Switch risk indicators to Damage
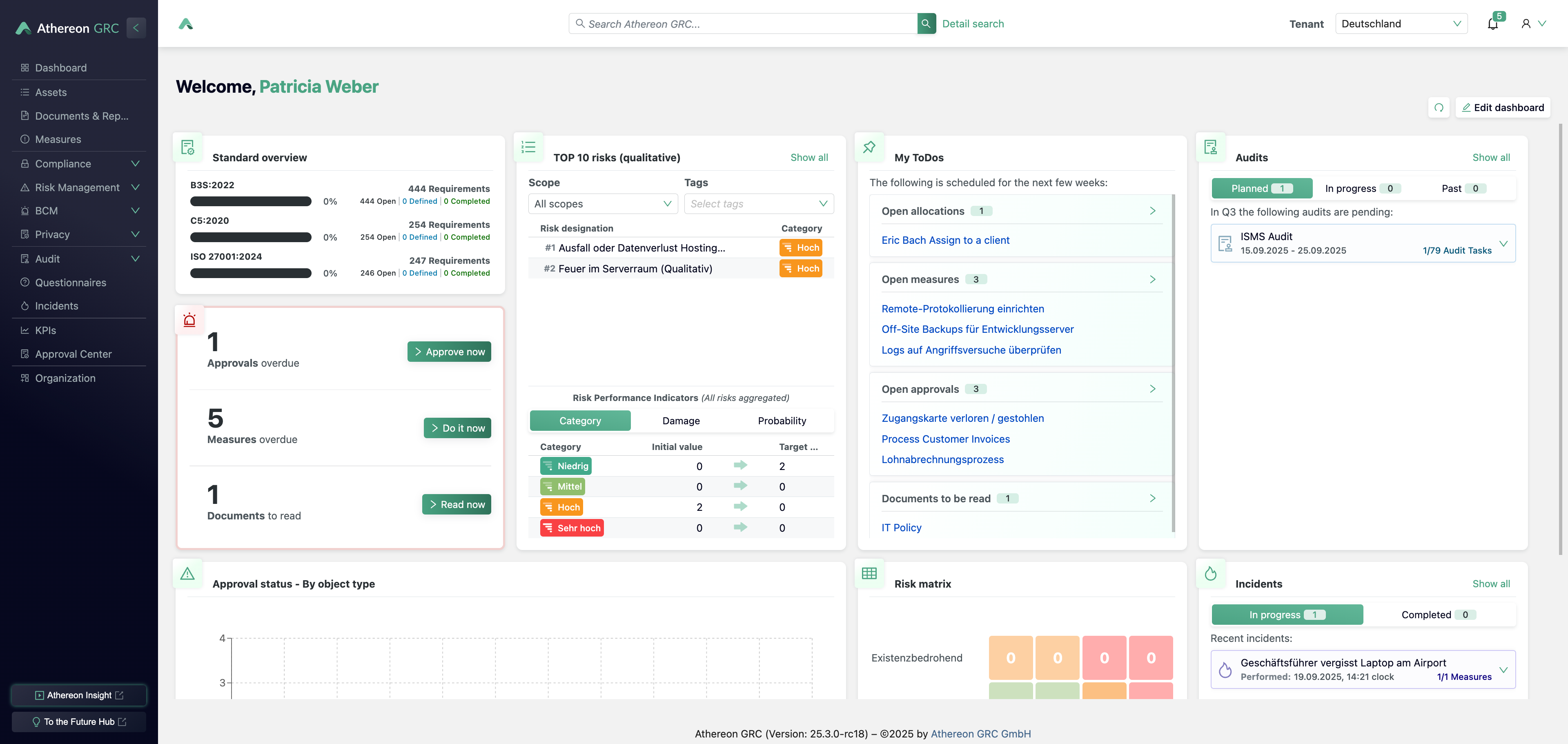This screenshot has height=744, width=1568. tap(681, 421)
